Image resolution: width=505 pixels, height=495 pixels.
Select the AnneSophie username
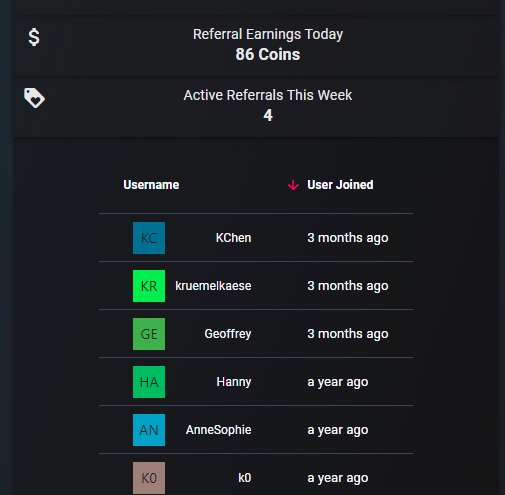point(219,430)
